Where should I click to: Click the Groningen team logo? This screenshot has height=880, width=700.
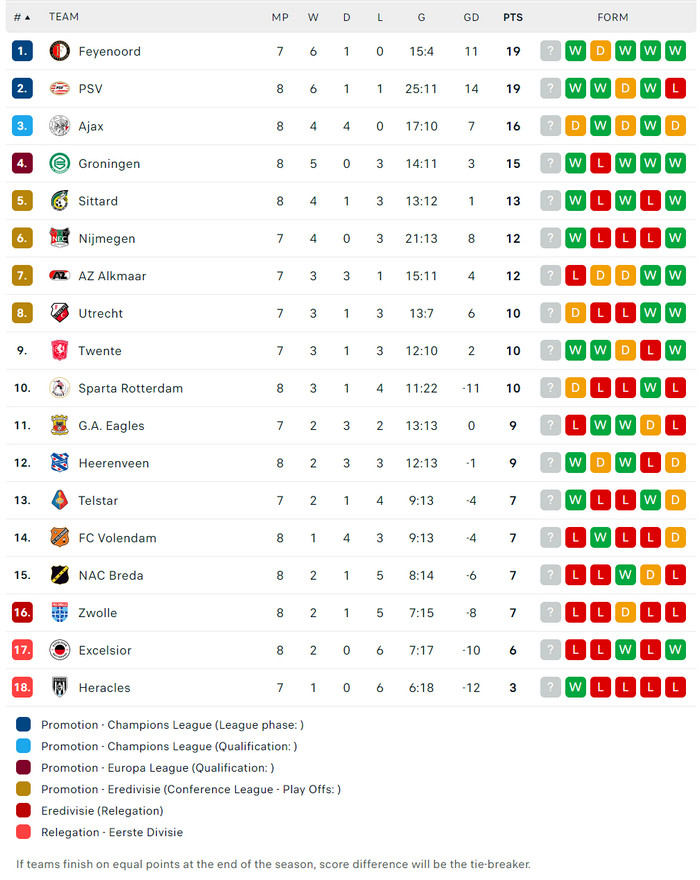[60, 164]
